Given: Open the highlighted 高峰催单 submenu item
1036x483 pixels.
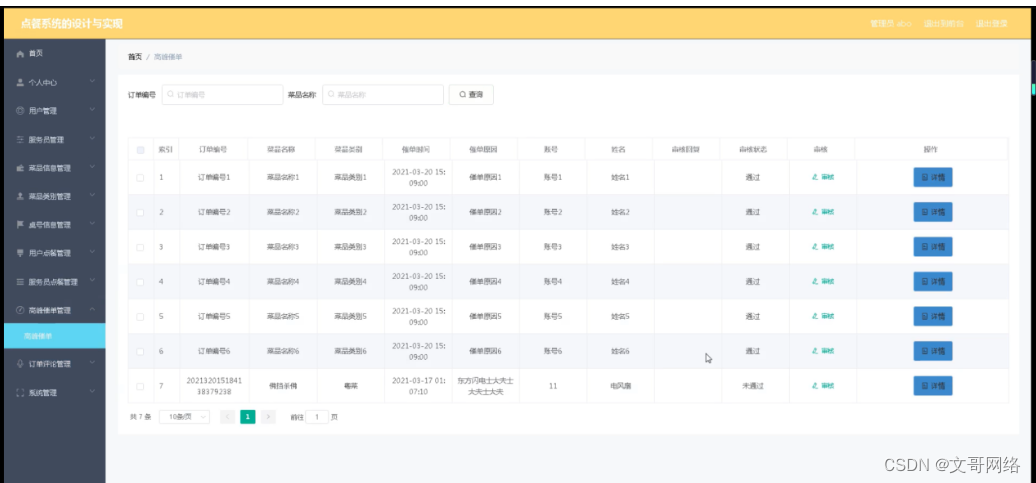Looking at the screenshot, I should [53, 336].
